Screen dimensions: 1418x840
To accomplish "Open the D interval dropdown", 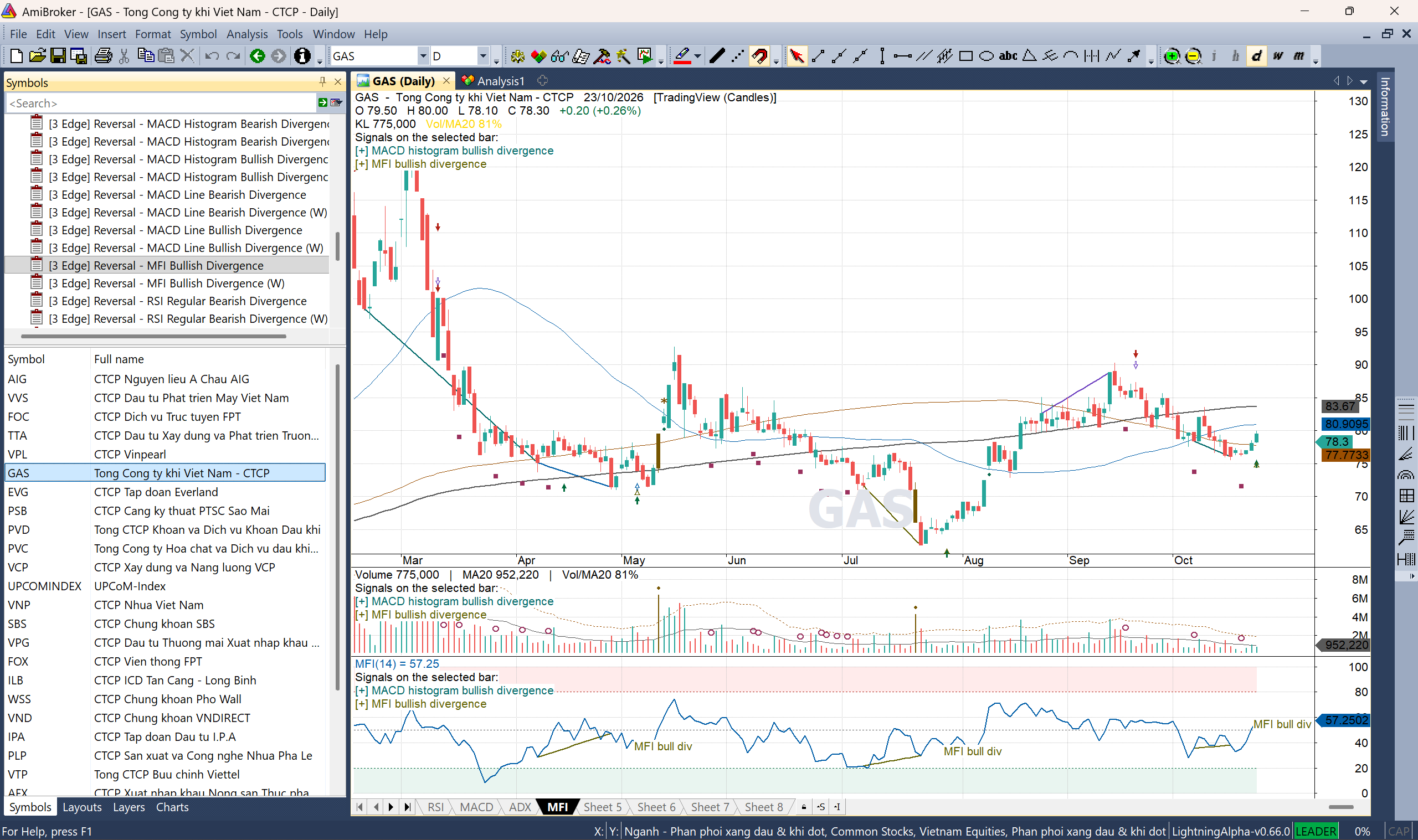I will (x=483, y=56).
